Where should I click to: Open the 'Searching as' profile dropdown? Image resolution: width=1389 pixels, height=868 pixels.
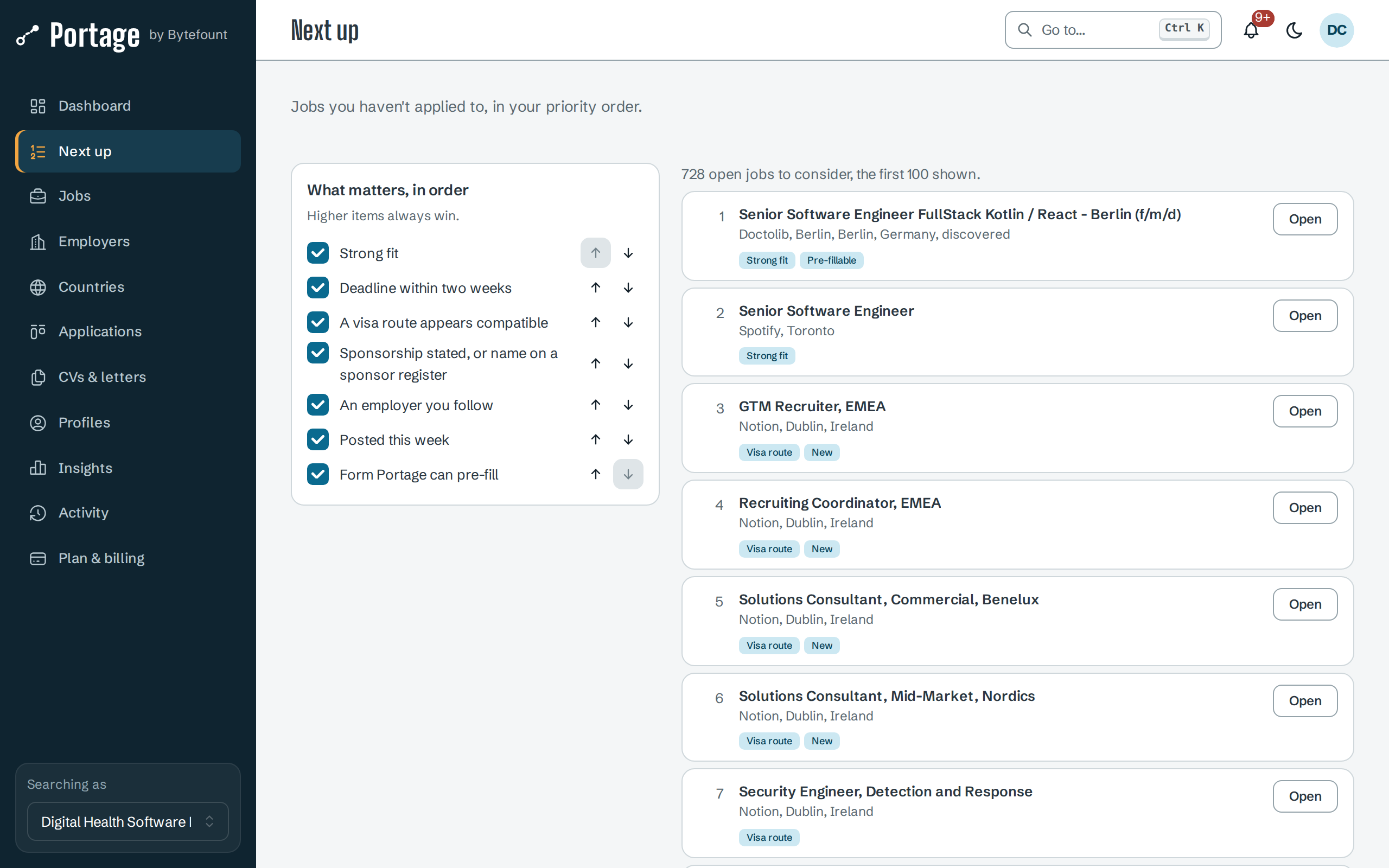point(128,821)
